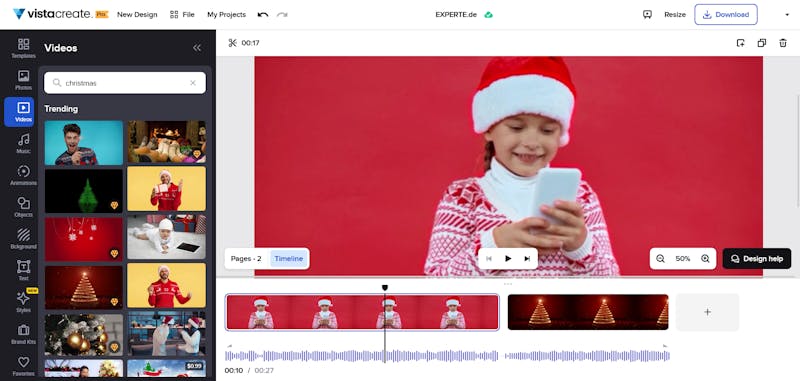This screenshot has height=381, width=800.
Task: Play the video with the play button
Action: tap(508, 259)
